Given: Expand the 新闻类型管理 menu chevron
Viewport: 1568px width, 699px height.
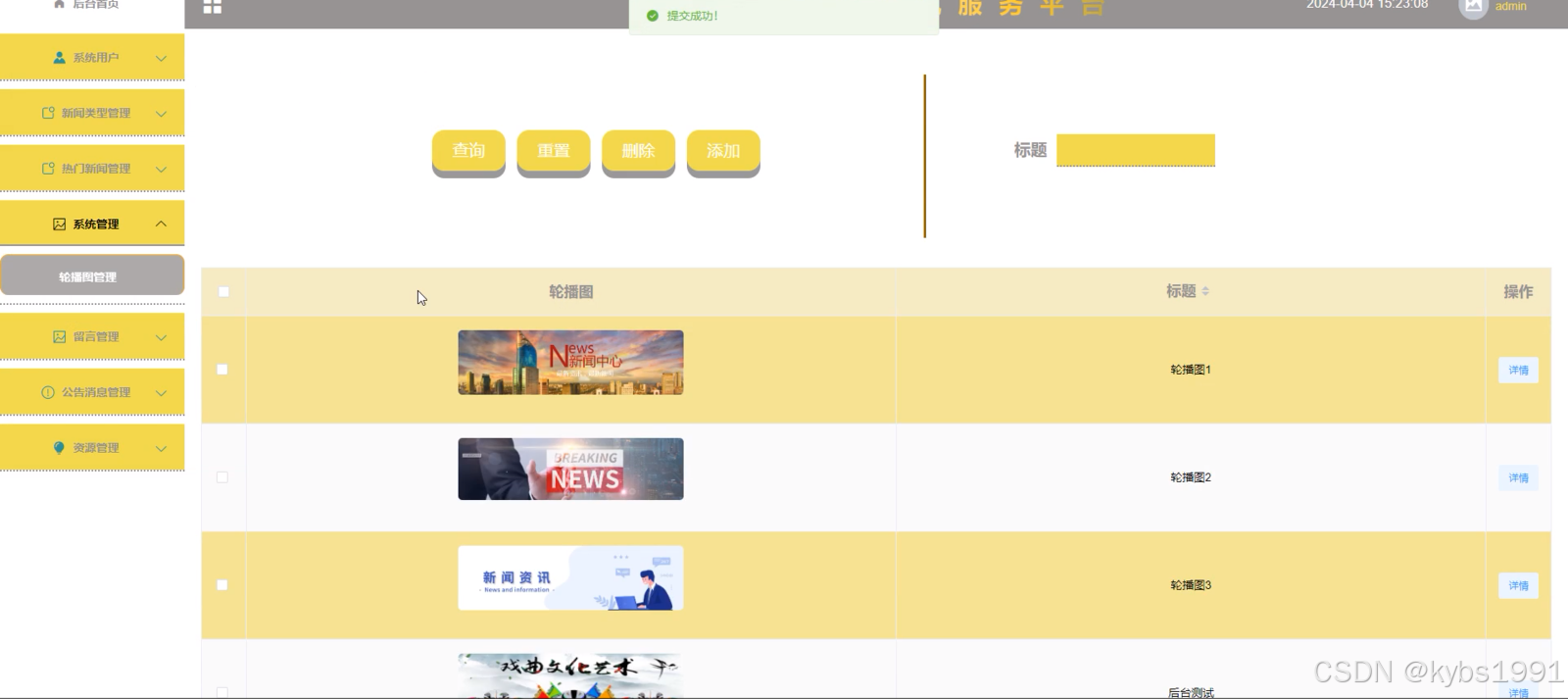Looking at the screenshot, I should coord(161,114).
